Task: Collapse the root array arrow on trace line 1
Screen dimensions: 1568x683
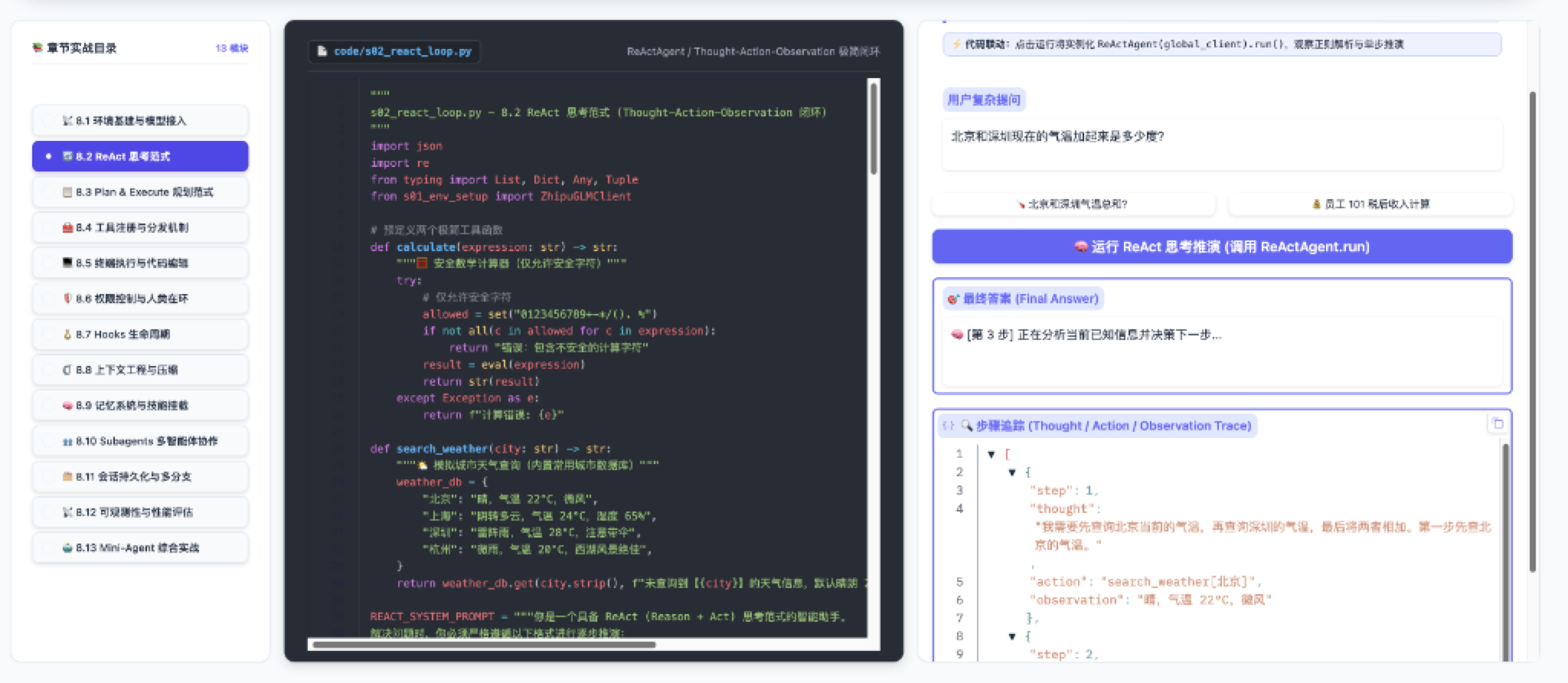Action: pos(991,454)
